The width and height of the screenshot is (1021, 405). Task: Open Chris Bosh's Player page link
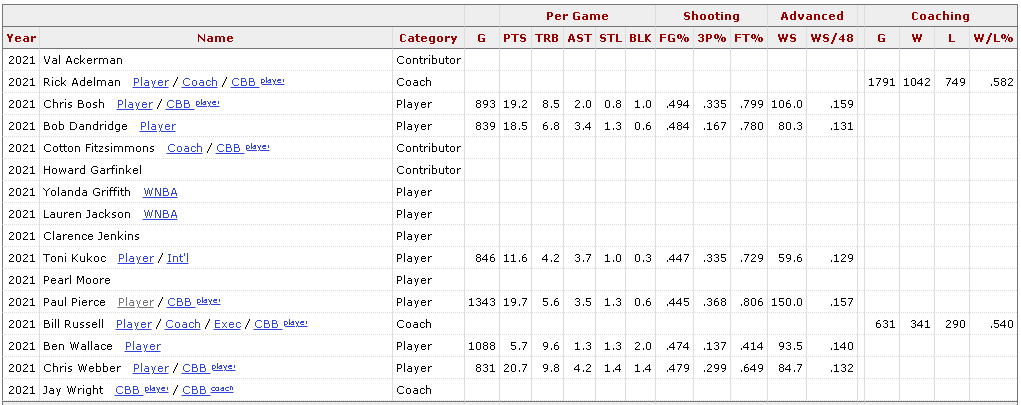(135, 104)
